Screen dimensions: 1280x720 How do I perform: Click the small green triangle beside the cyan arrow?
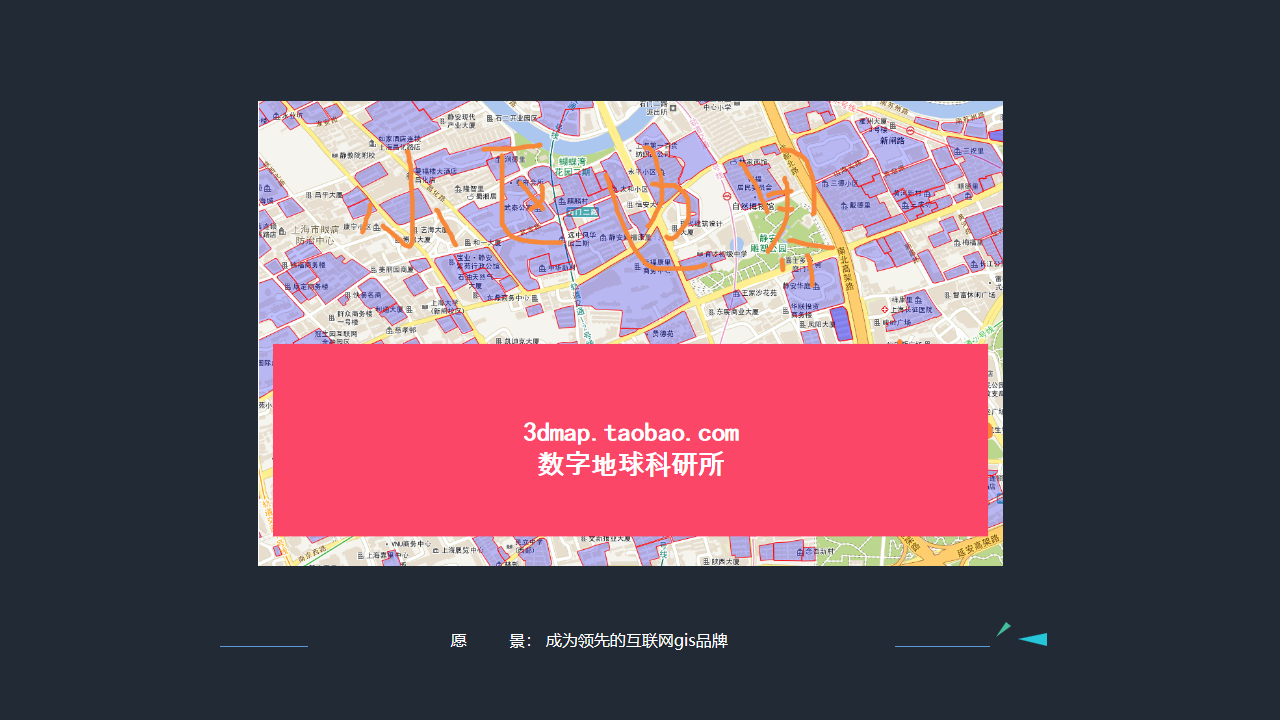pyautogui.click(x=1003, y=629)
